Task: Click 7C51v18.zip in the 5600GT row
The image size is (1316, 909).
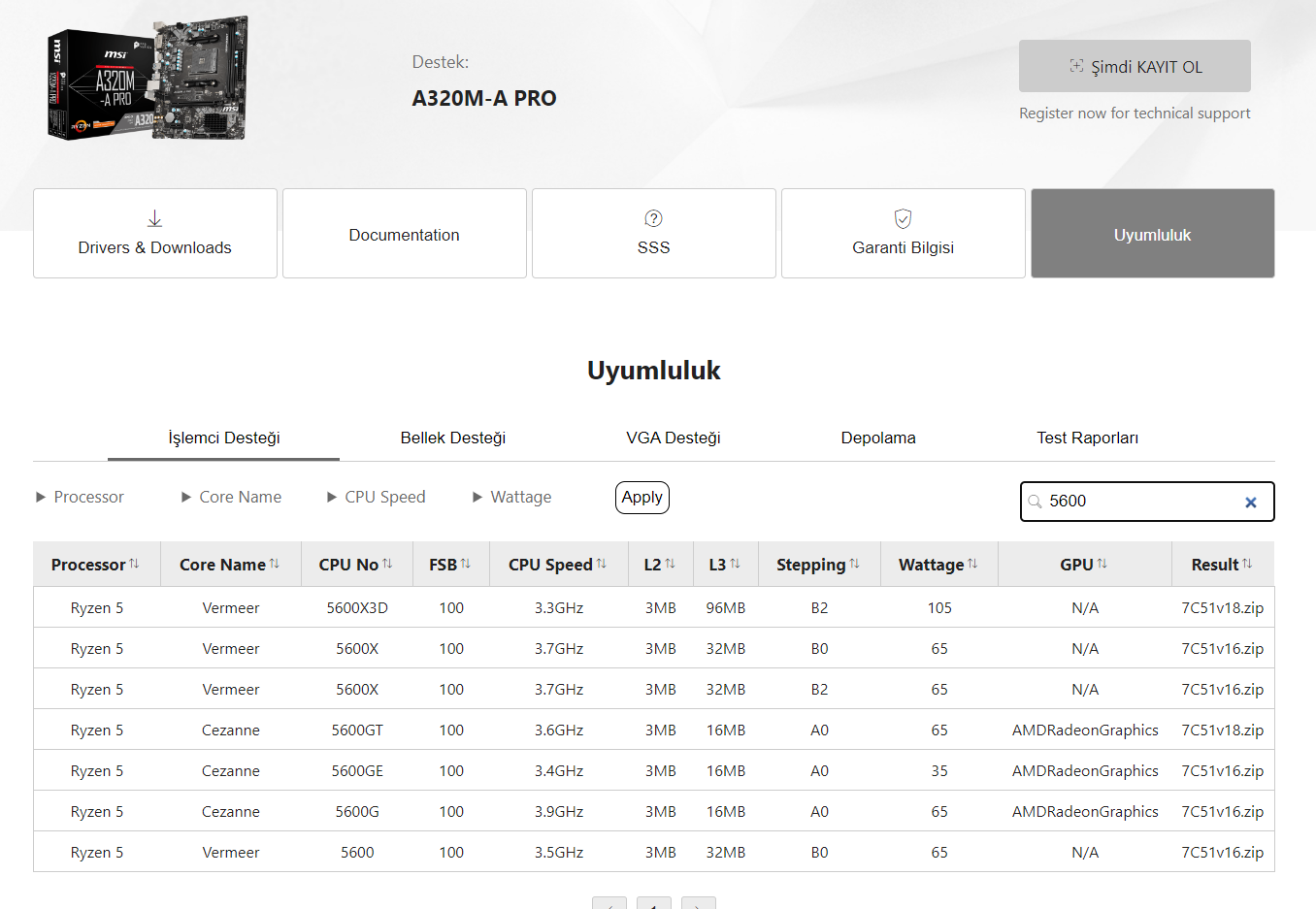Action: click(1223, 730)
